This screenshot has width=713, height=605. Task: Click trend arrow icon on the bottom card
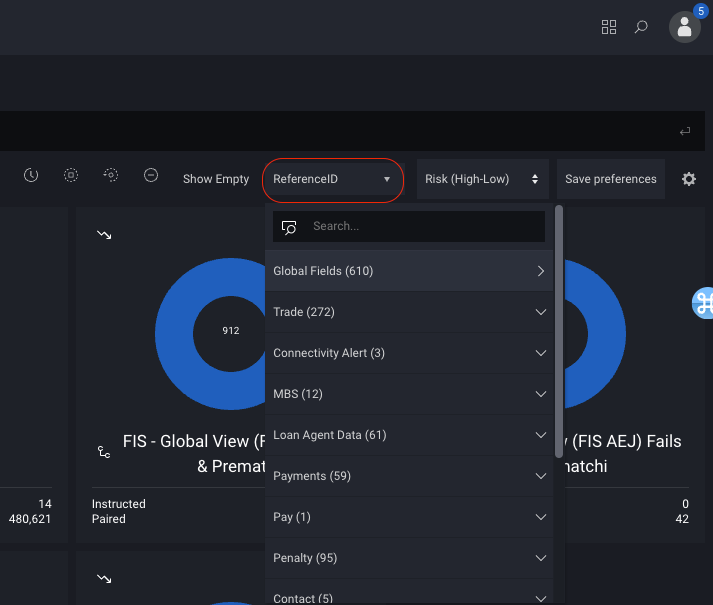click(104, 579)
